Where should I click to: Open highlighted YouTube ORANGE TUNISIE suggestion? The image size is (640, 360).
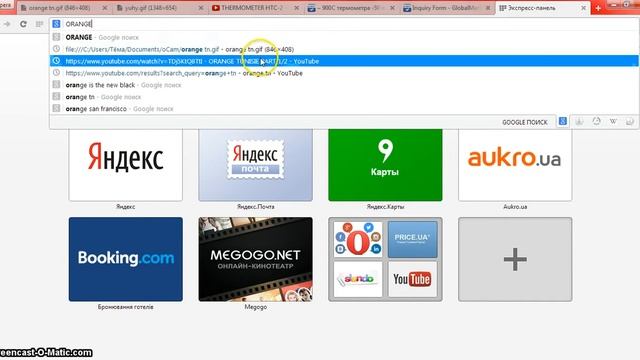coord(344,61)
